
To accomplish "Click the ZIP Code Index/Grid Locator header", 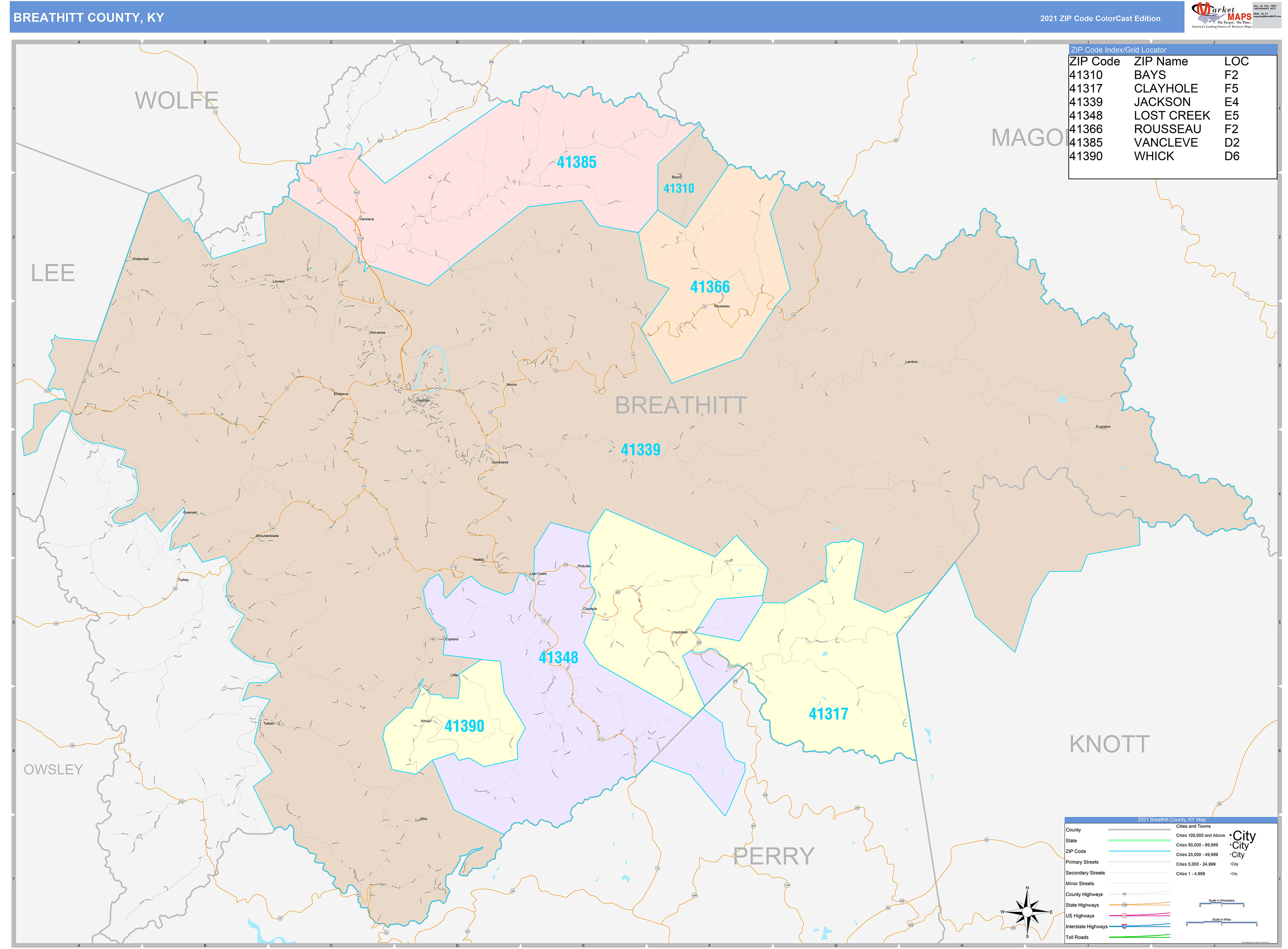I will click(x=1118, y=50).
